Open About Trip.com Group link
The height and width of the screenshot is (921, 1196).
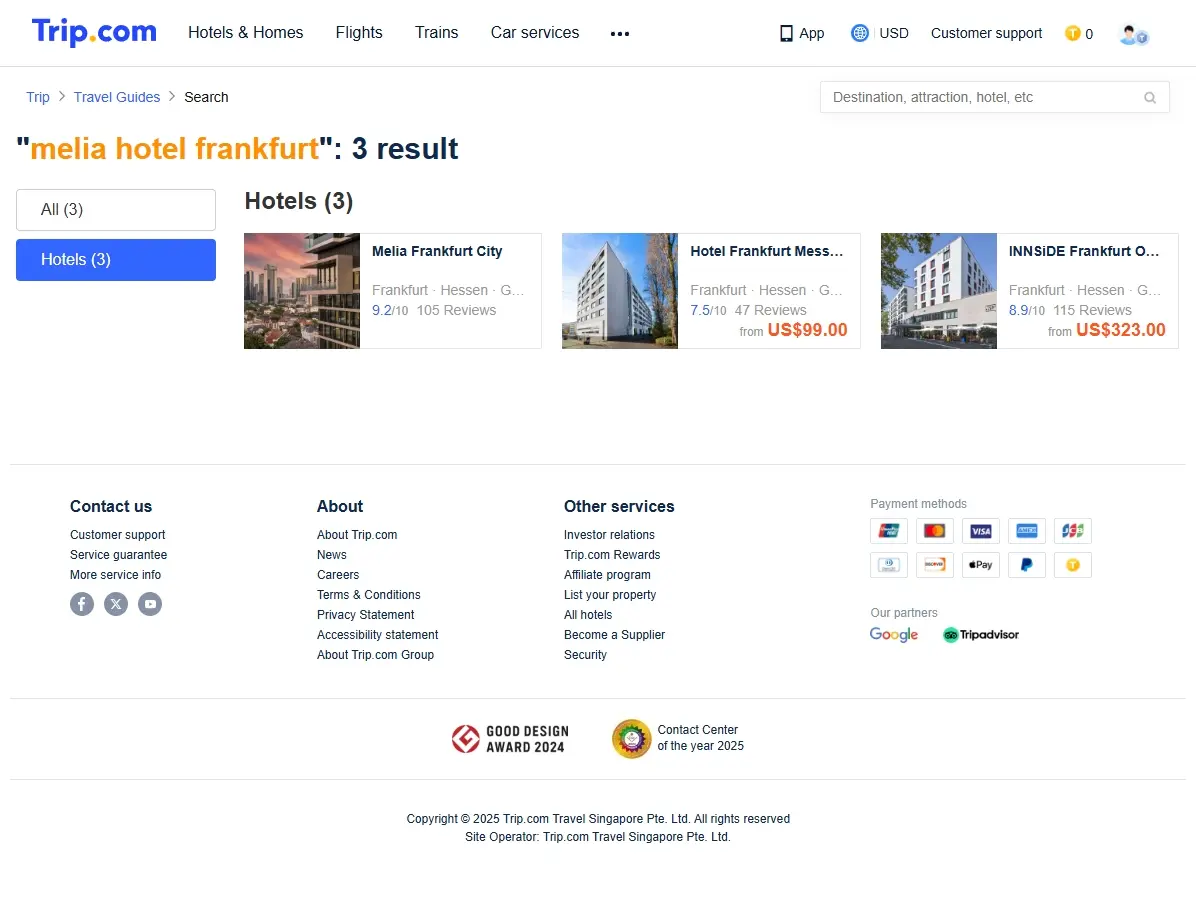(x=375, y=655)
